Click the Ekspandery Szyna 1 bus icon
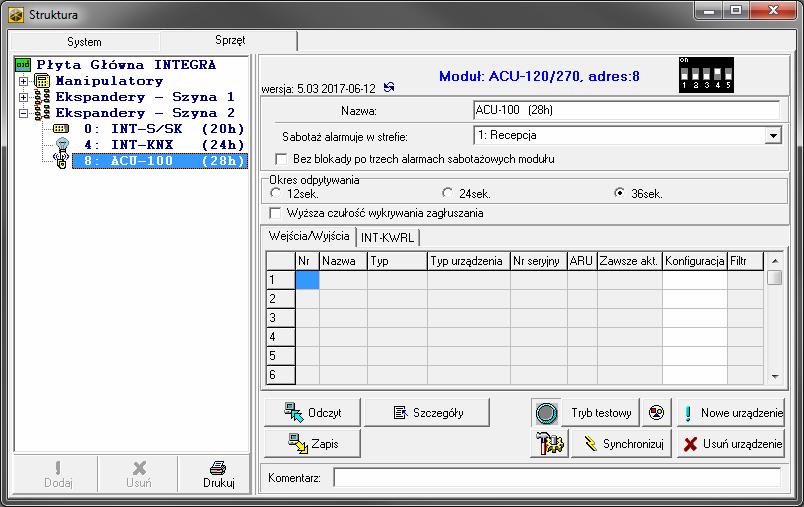 pos(42,97)
